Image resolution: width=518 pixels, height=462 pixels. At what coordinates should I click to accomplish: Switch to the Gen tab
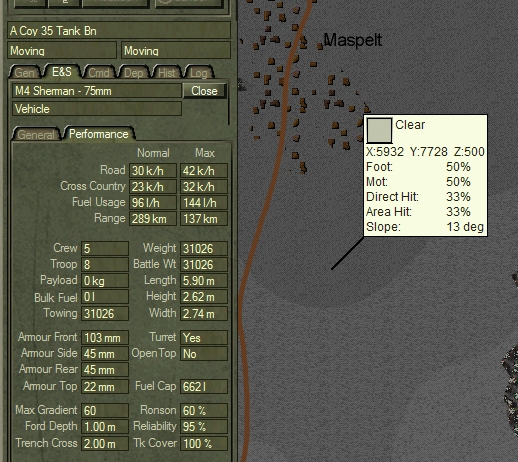click(x=25, y=72)
